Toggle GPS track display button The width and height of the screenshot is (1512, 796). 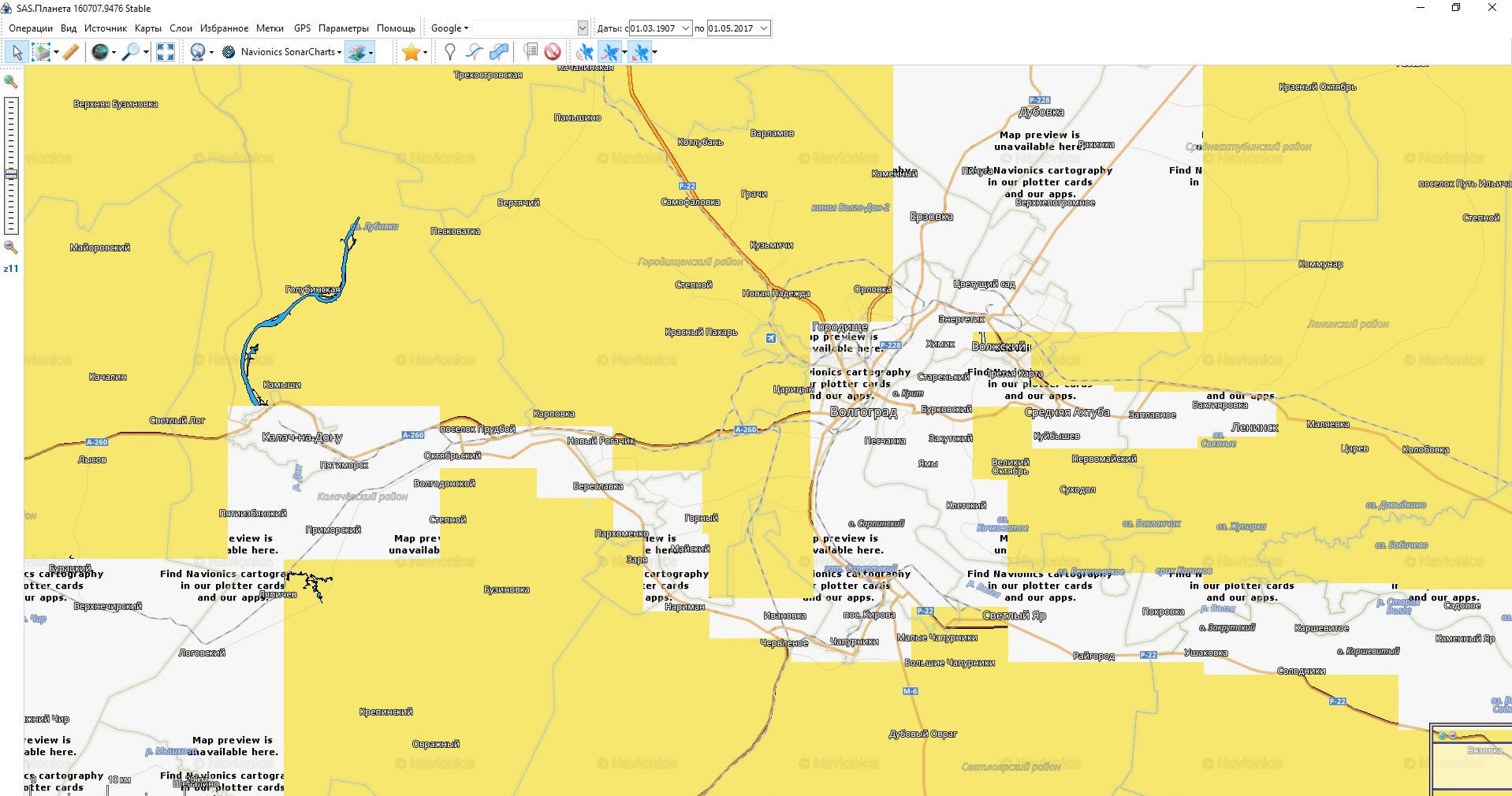tap(610, 52)
